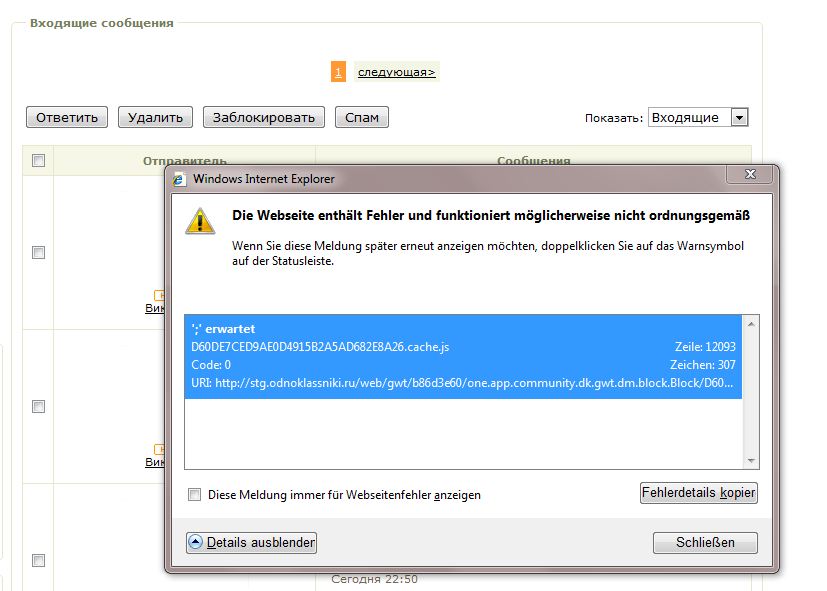Viewport: 827px width, 591px height.
Task: Click the error URI line text
Action: coord(462,383)
